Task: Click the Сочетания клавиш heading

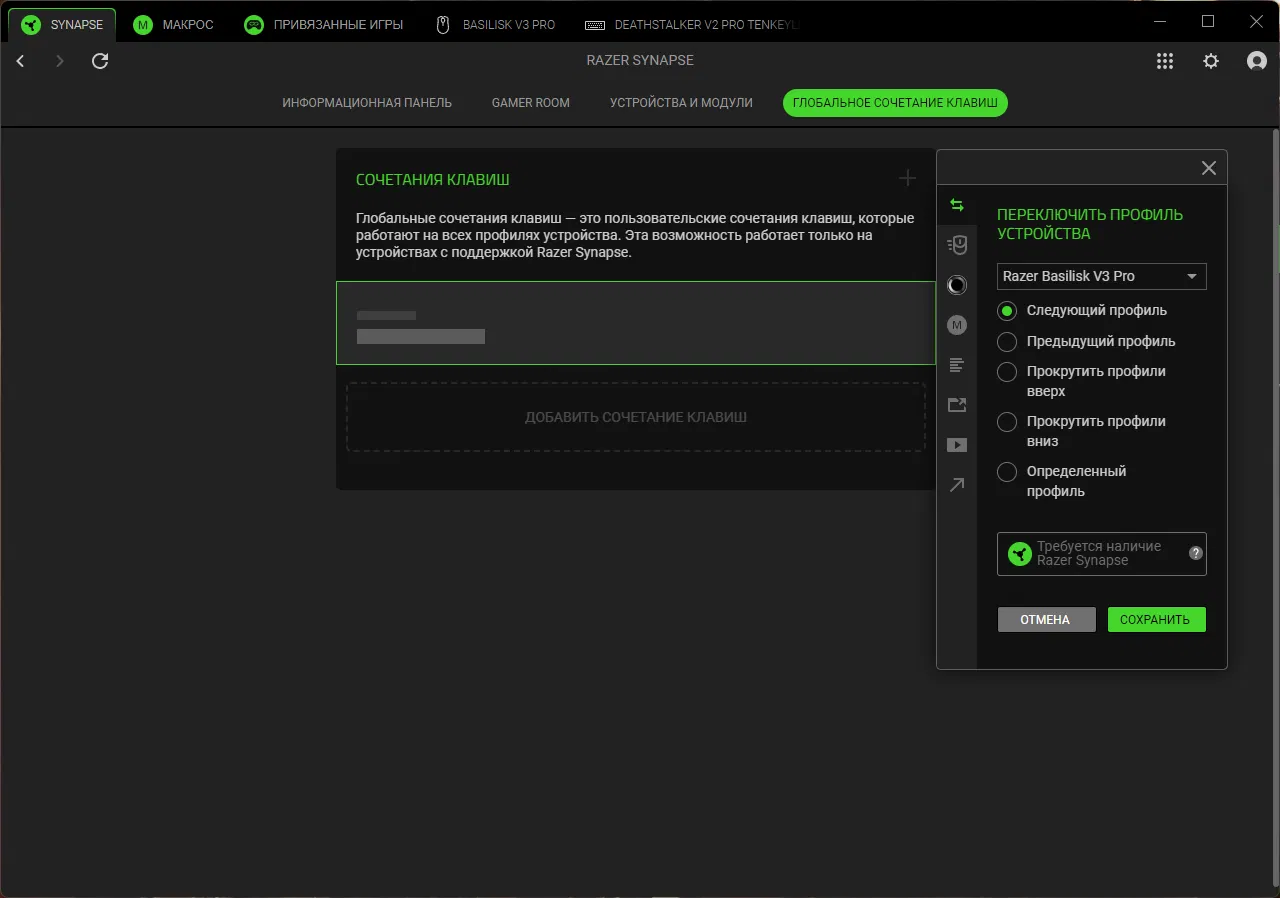Action: pyautogui.click(x=433, y=180)
